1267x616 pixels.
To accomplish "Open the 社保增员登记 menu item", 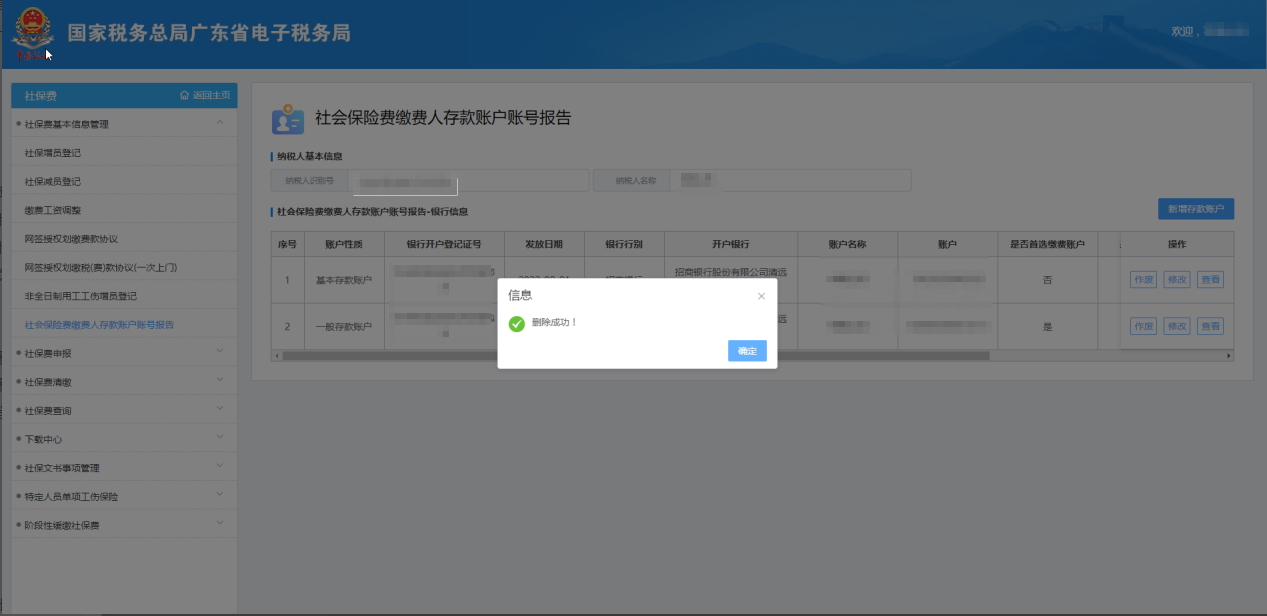I will point(52,153).
